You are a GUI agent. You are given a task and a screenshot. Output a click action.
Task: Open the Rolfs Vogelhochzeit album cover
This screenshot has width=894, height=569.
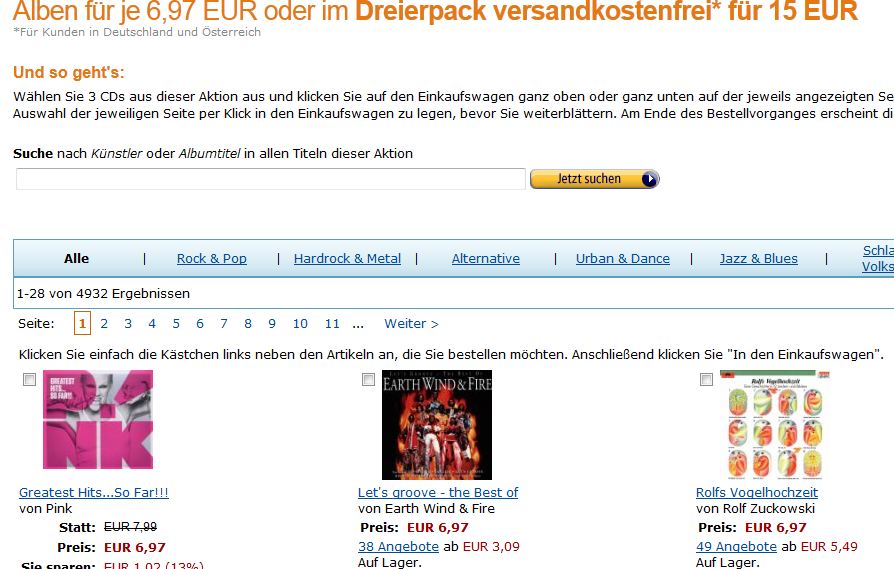click(775, 425)
